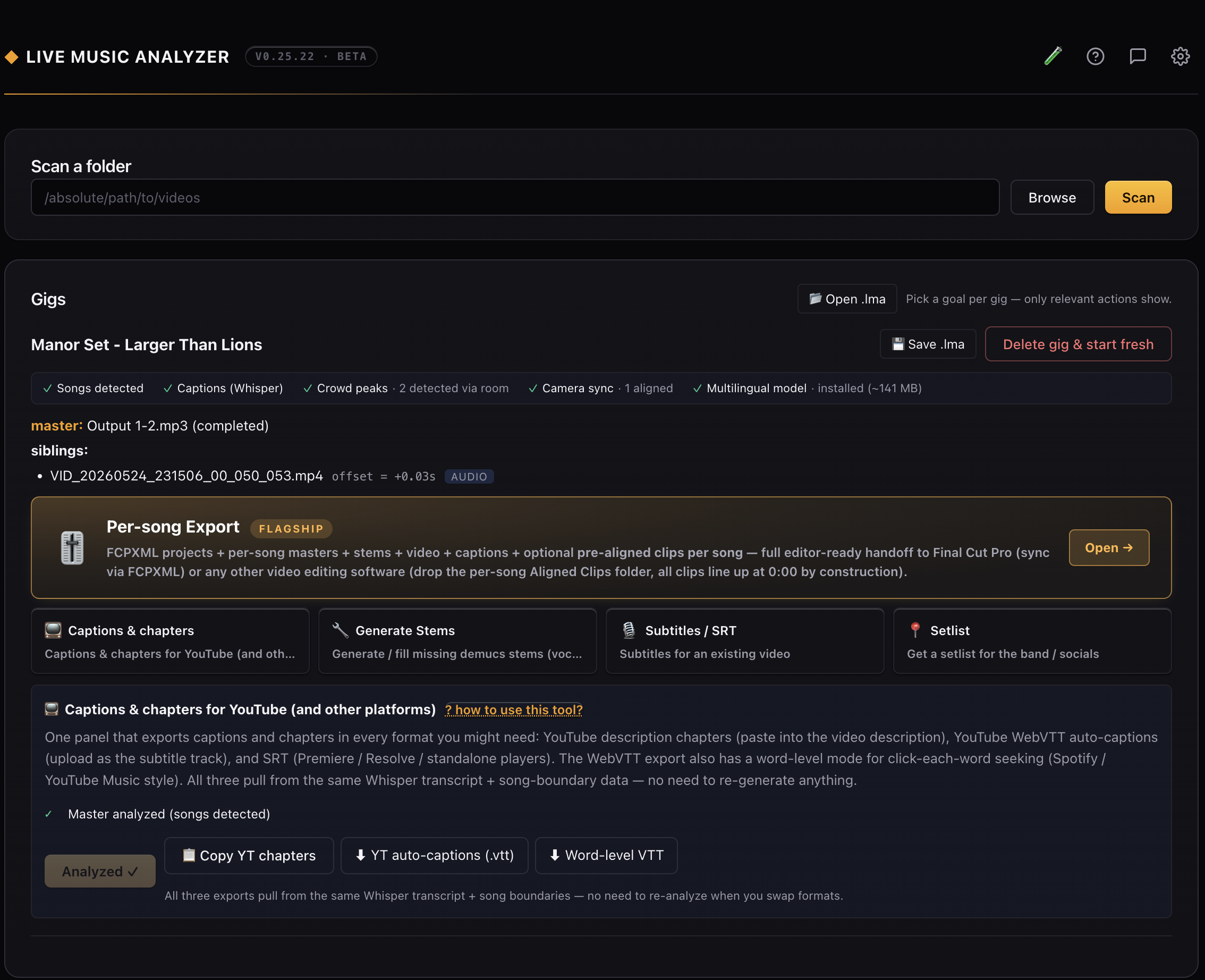This screenshot has width=1205, height=980.
Task: Click the 'Songs detected' status item
Action: 93,388
